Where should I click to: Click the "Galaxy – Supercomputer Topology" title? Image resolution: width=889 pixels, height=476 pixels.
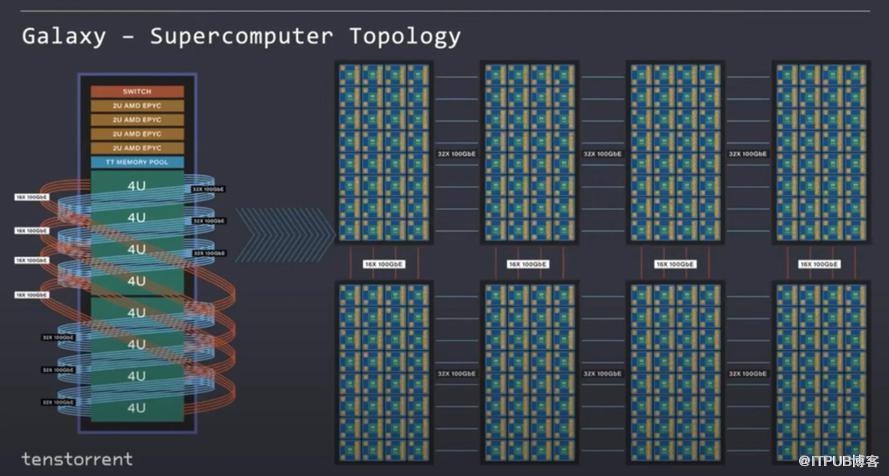[241, 36]
